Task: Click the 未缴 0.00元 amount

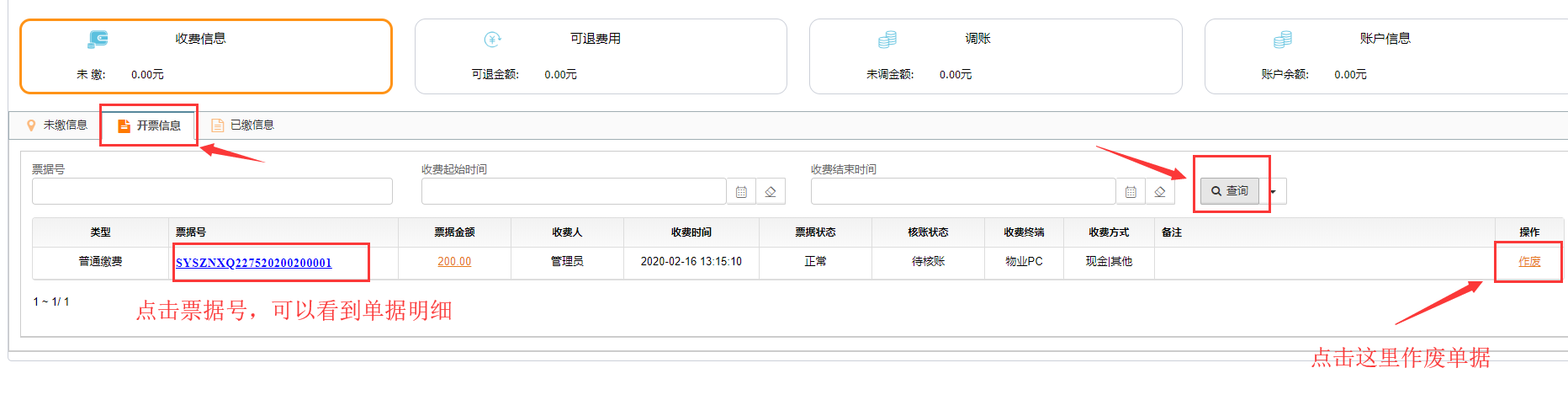Action: [x=147, y=75]
